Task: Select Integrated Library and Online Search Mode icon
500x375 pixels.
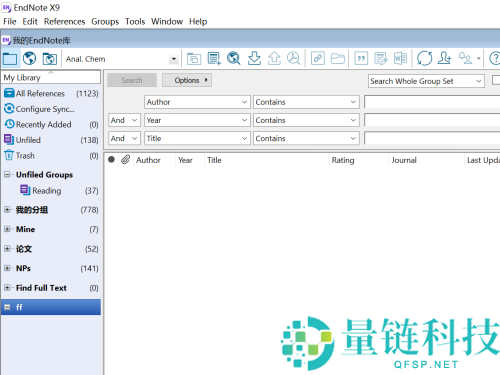Action: (x=50, y=59)
